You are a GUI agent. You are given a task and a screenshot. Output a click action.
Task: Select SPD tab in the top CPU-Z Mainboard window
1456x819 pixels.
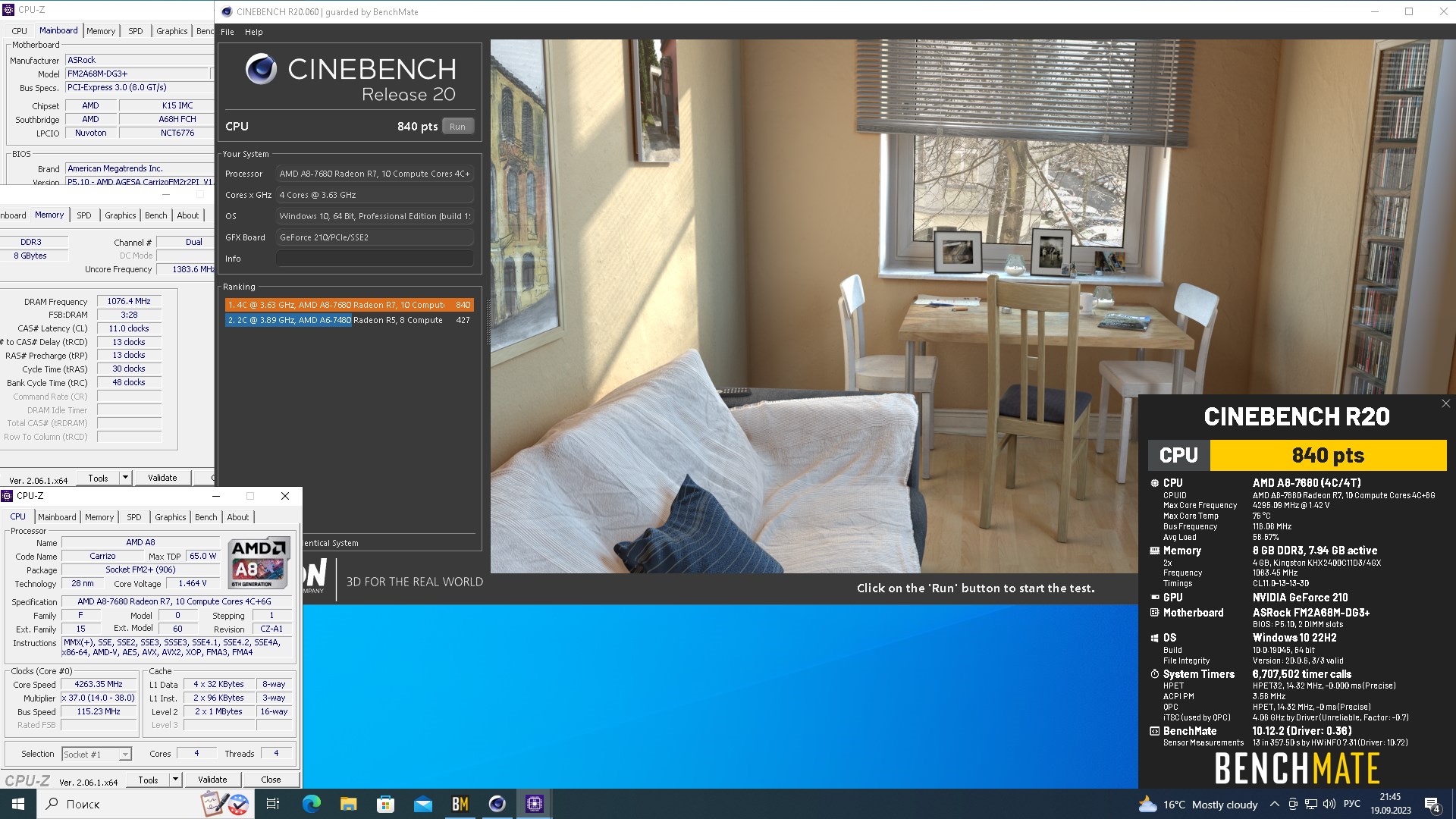pyautogui.click(x=136, y=31)
